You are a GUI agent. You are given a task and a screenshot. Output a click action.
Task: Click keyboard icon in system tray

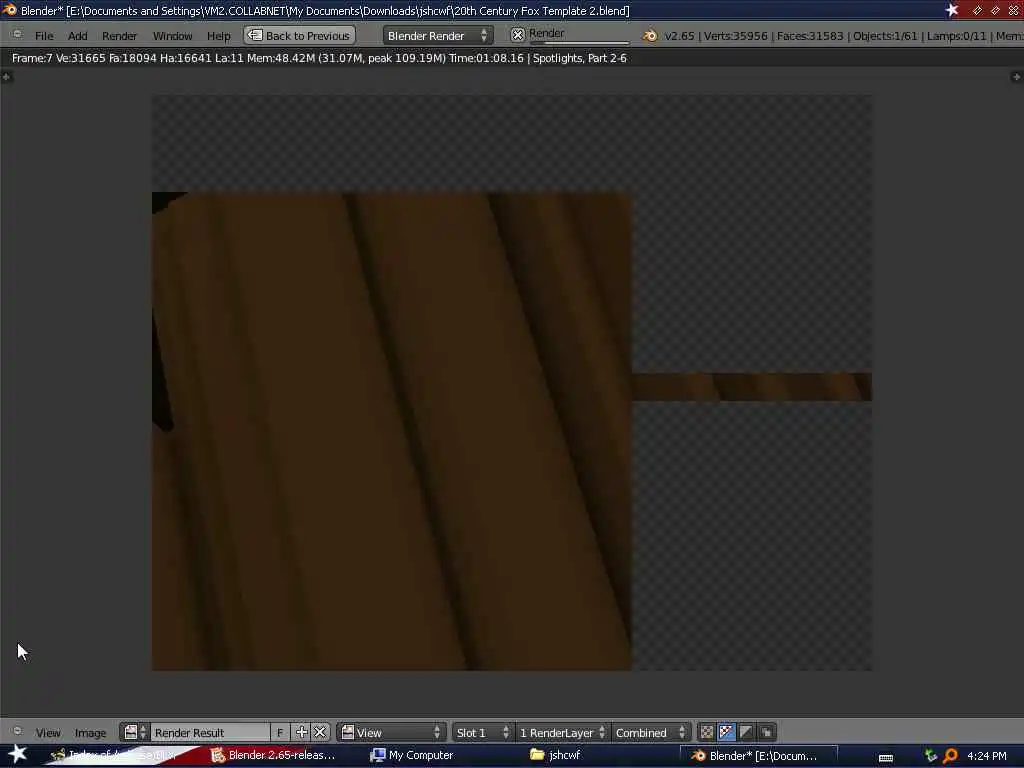[x=886, y=757]
